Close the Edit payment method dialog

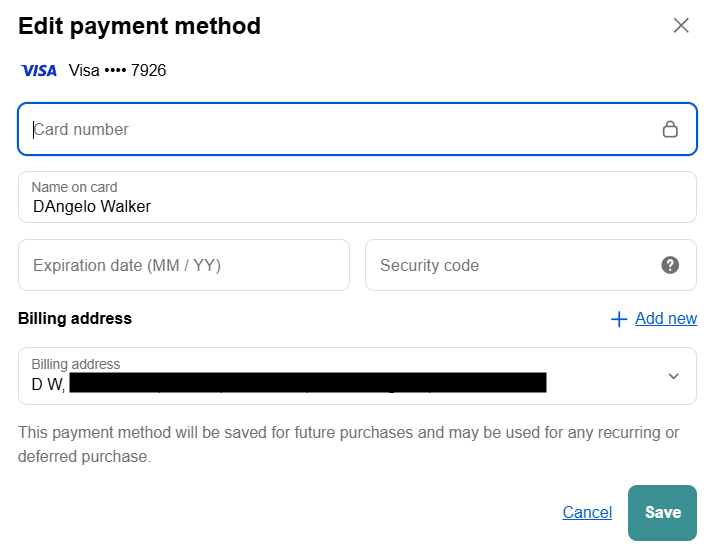tap(681, 26)
